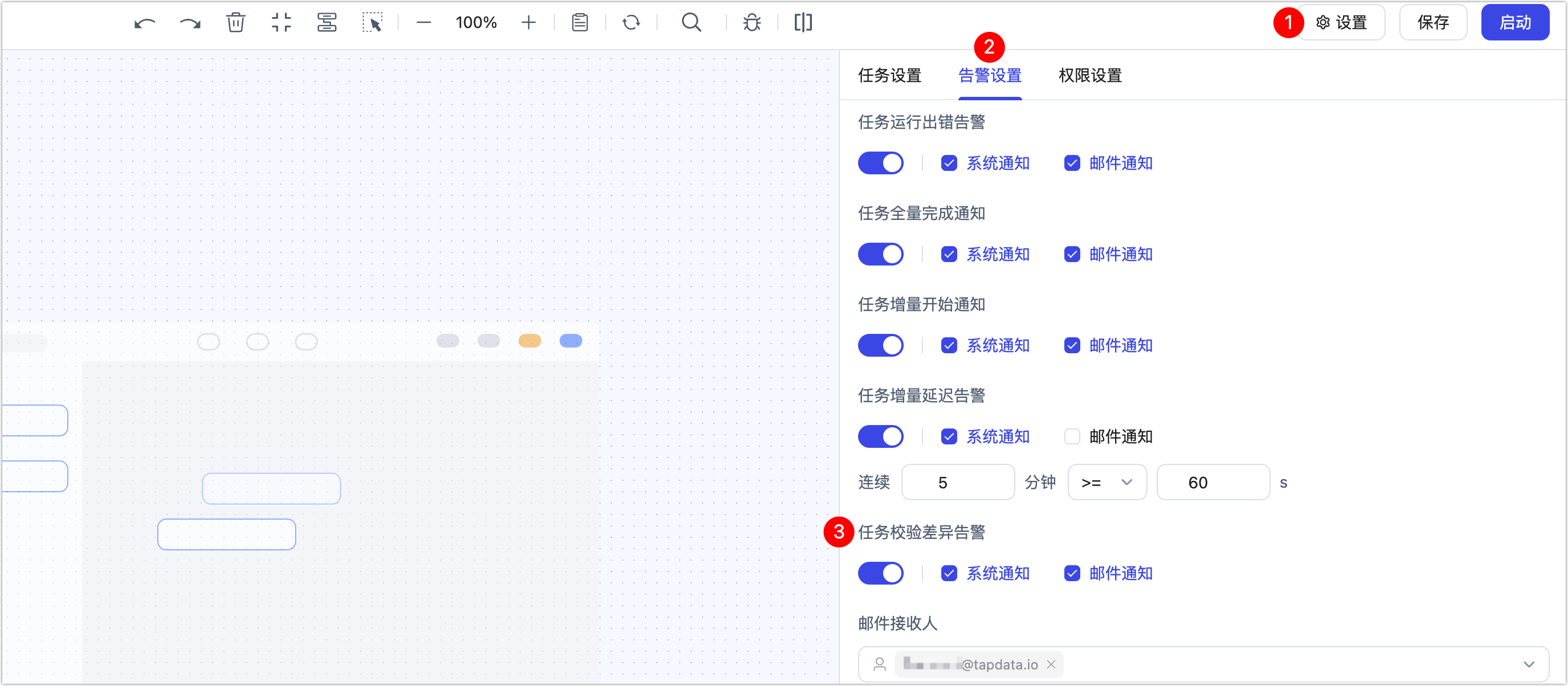This screenshot has width=1568, height=686.
Task: Click the 启动 button to start task
Action: point(1515,23)
